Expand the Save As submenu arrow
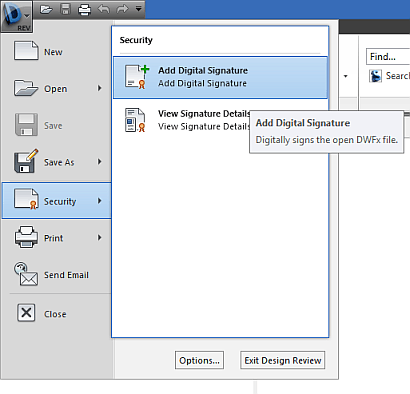 pyautogui.click(x=99, y=162)
